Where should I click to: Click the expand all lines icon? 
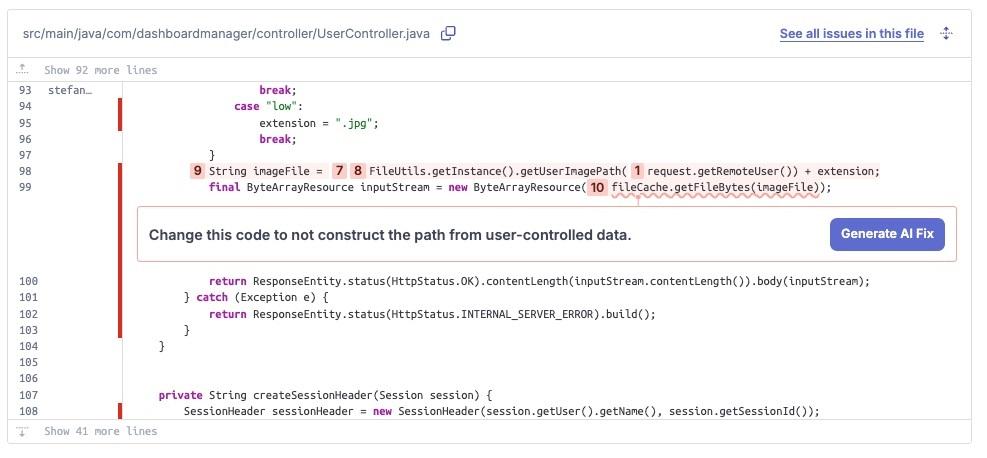946,34
